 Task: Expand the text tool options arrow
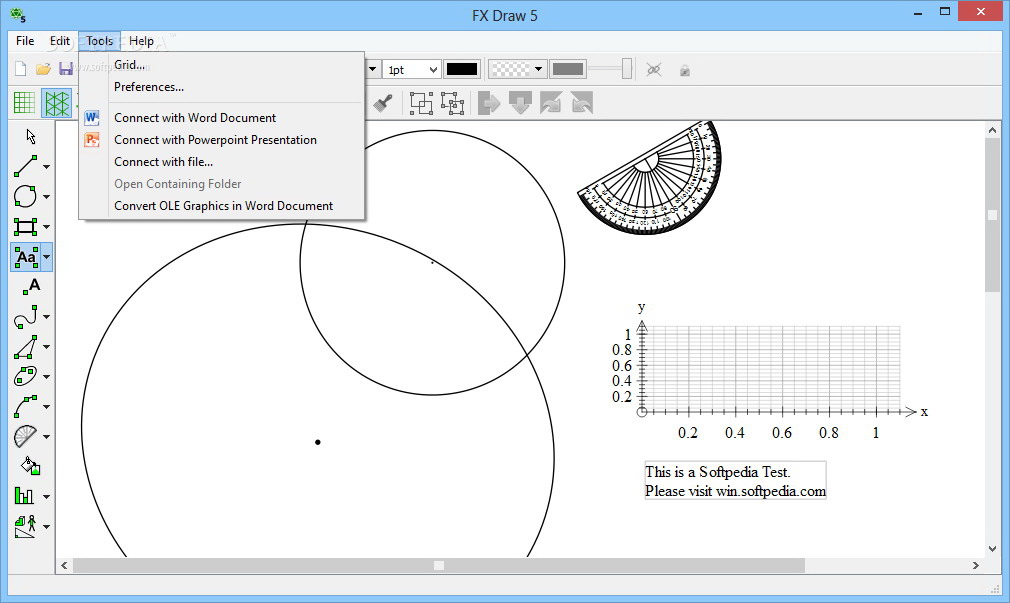coord(46,257)
